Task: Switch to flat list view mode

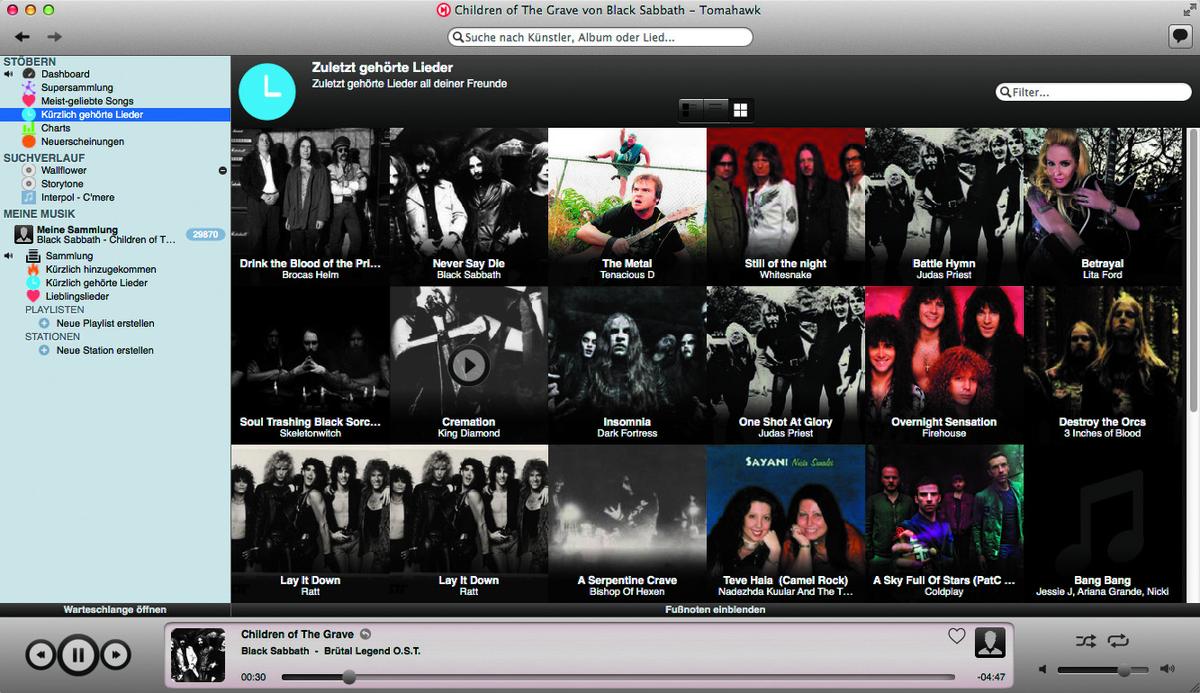Action: [717, 110]
